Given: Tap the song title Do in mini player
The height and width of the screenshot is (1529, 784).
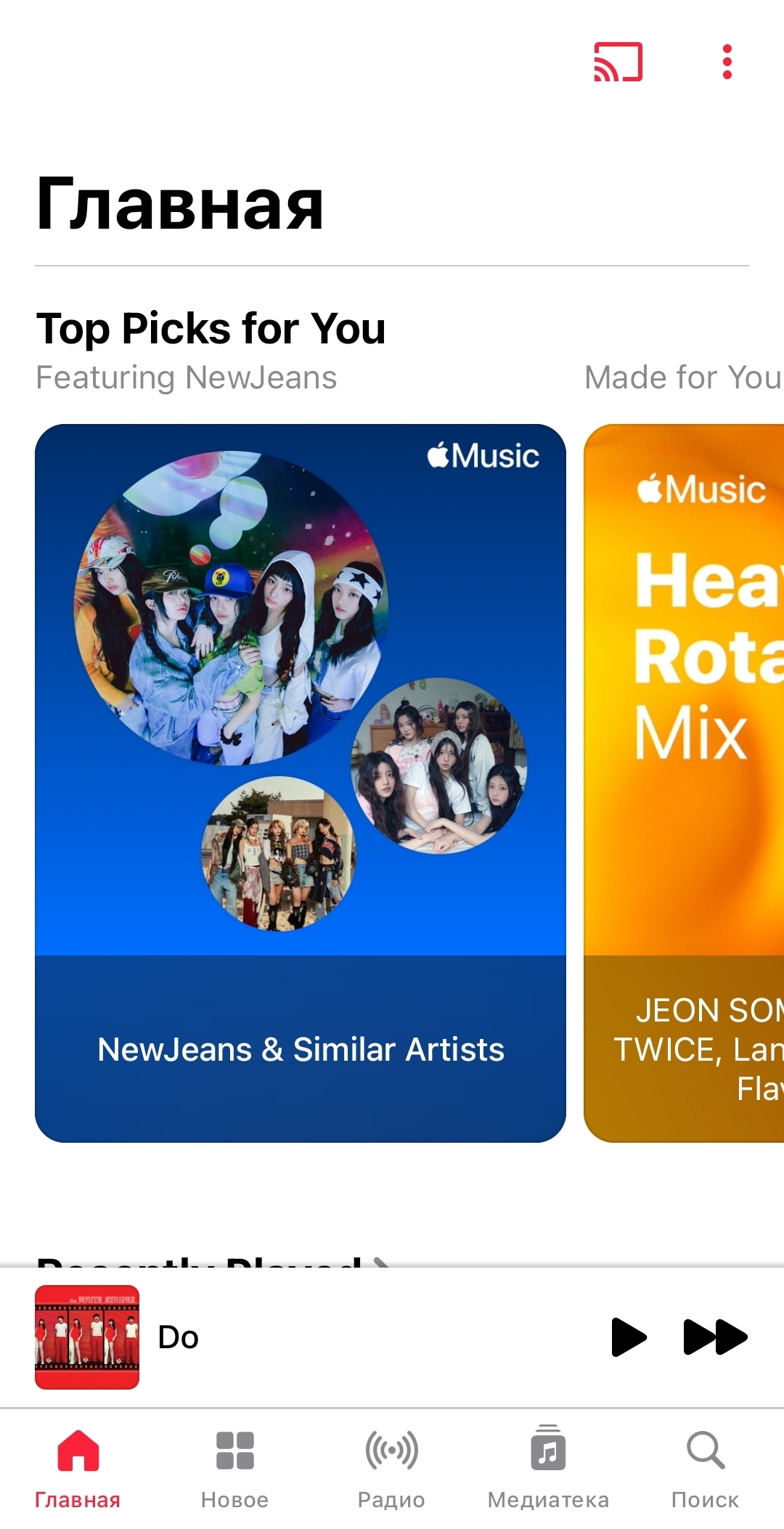Looking at the screenshot, I should tap(178, 1337).
